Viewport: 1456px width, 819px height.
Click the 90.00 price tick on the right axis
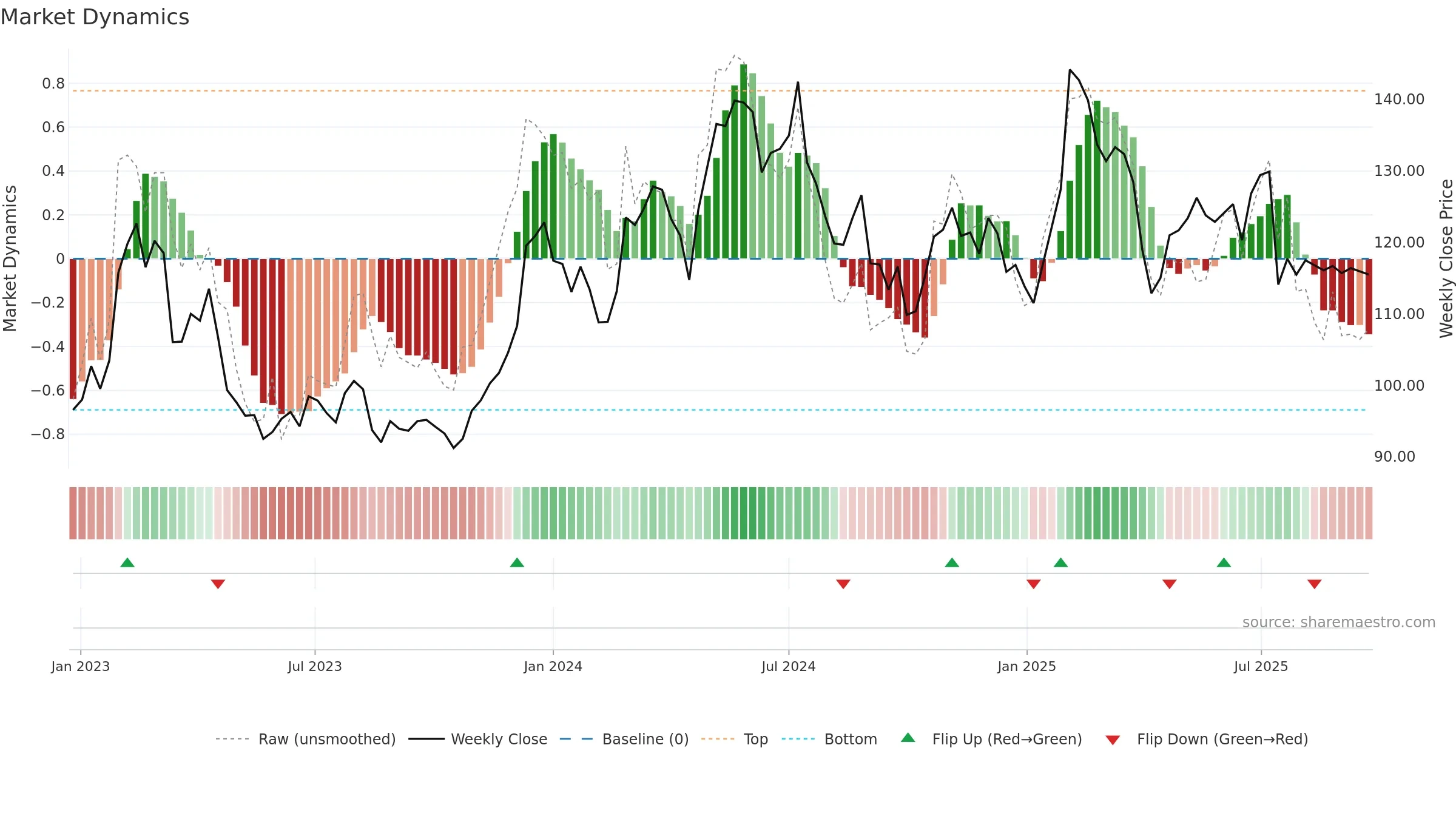(x=1395, y=457)
